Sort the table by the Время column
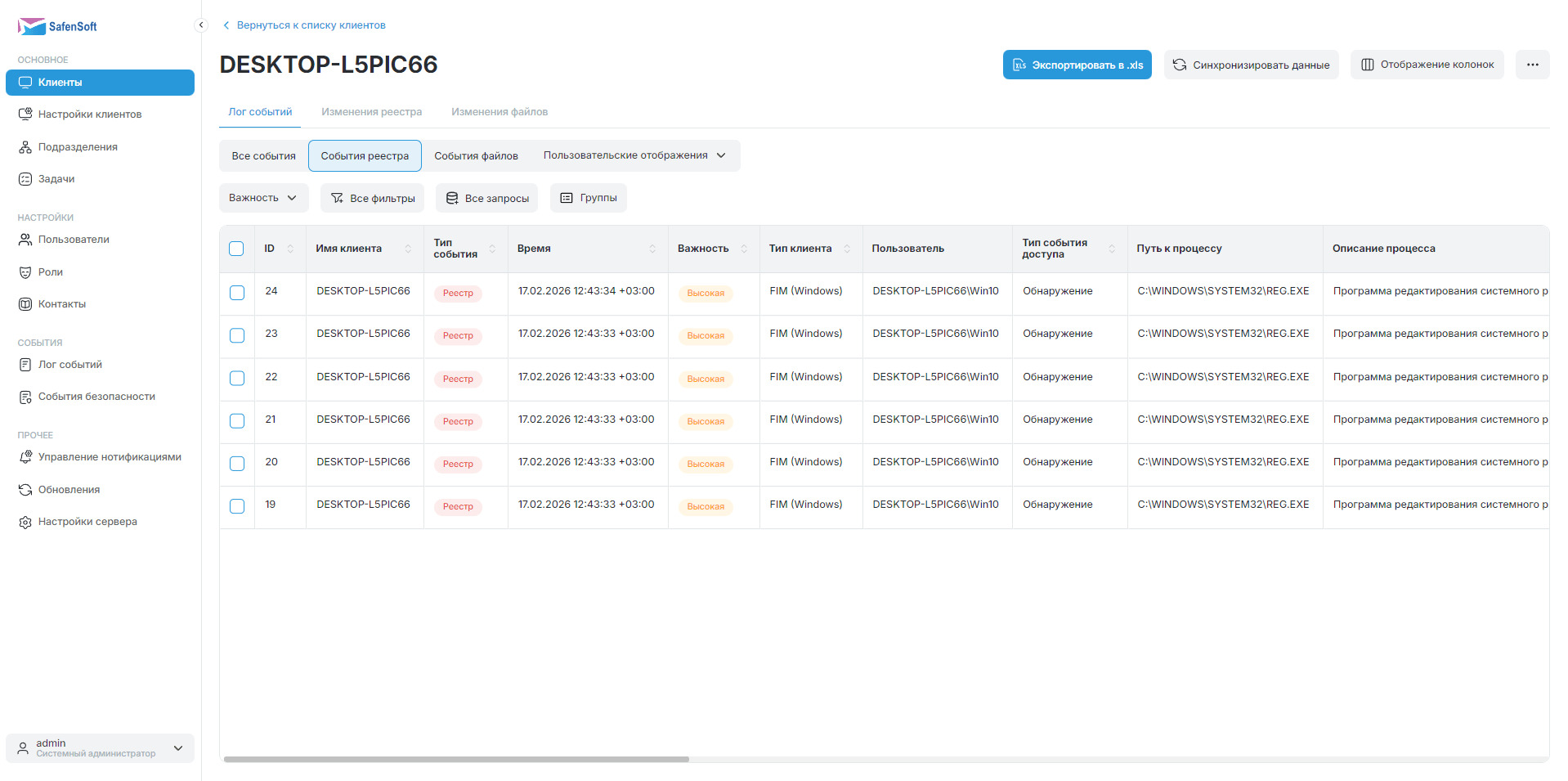 click(x=652, y=249)
